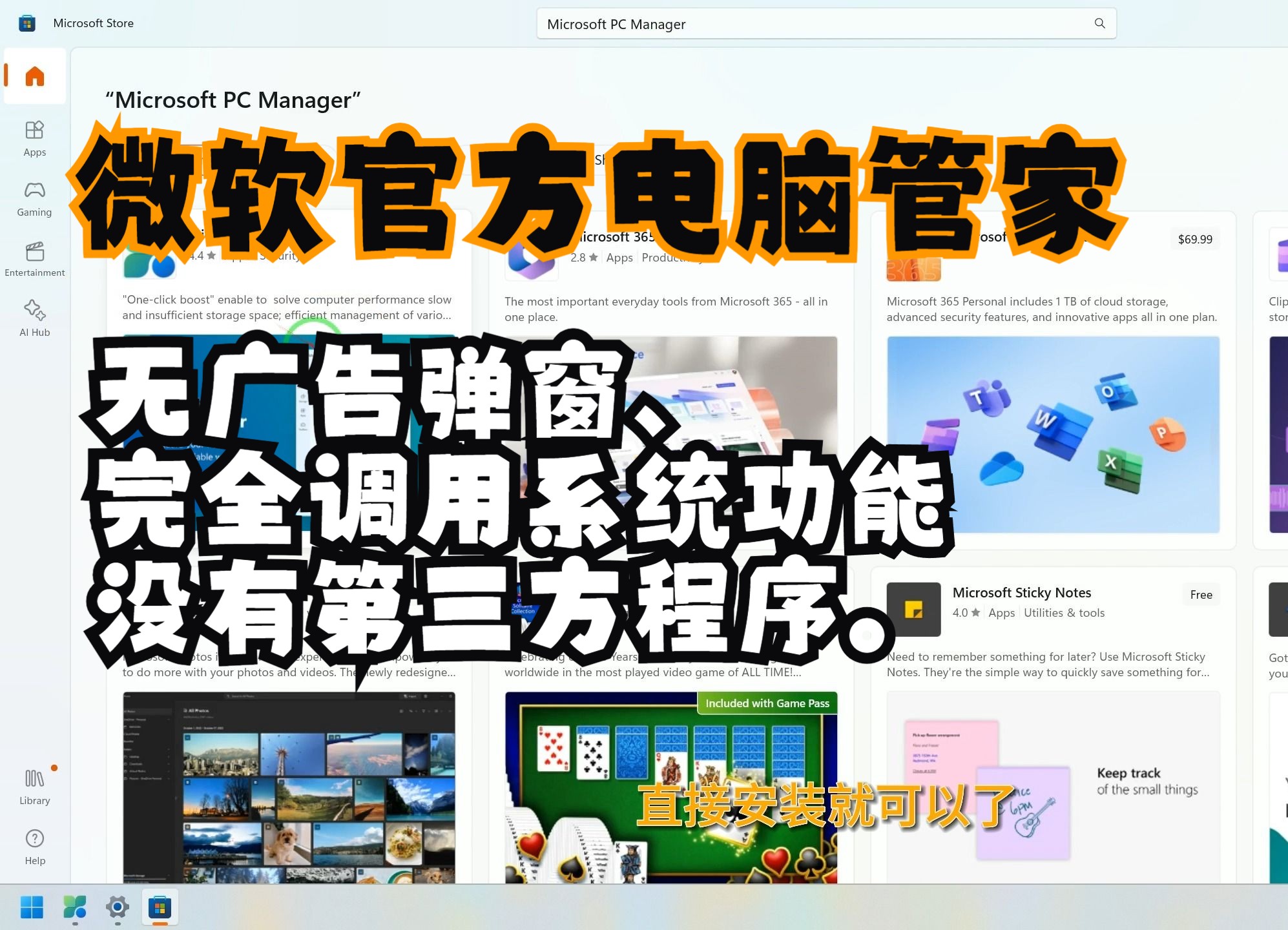Image resolution: width=1288 pixels, height=930 pixels.
Task: Click the "Microsoft PC Manager" results heading
Action: [233, 100]
